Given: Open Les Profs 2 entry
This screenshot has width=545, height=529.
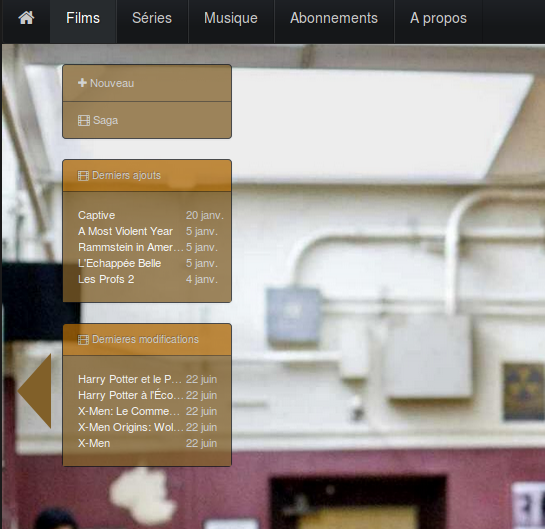Looking at the screenshot, I should click(x=106, y=279).
